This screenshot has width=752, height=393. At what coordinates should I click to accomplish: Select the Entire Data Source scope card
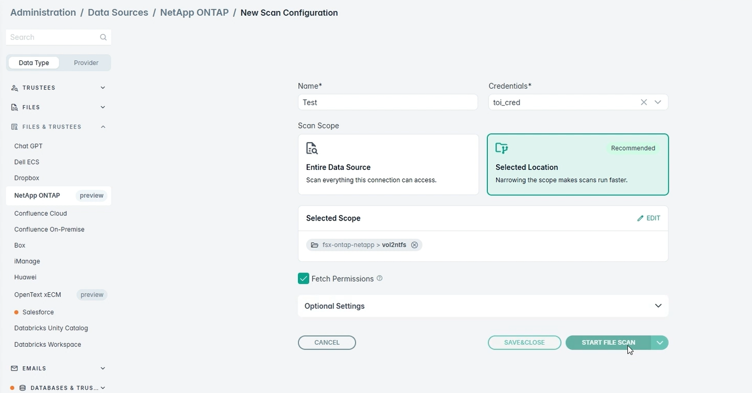[x=388, y=165]
